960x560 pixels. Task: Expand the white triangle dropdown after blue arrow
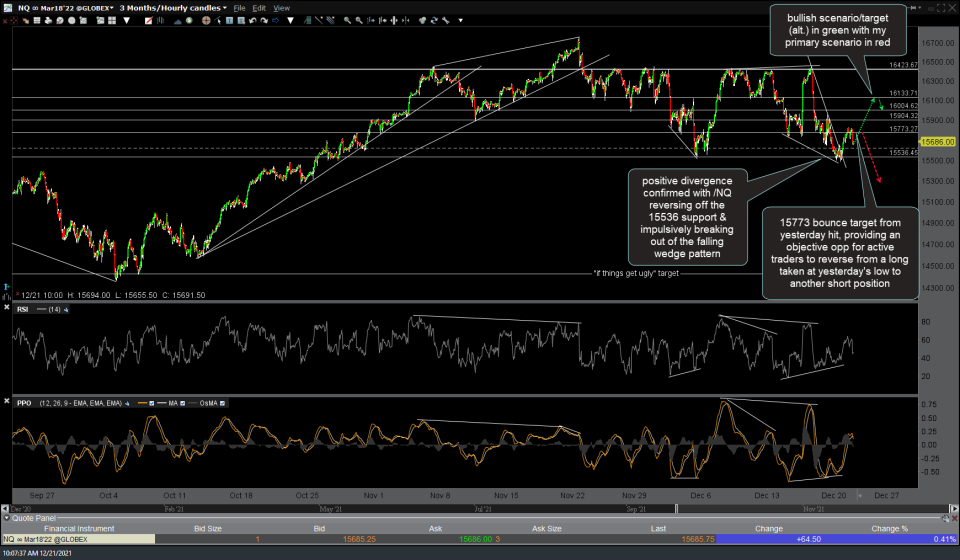point(290,20)
